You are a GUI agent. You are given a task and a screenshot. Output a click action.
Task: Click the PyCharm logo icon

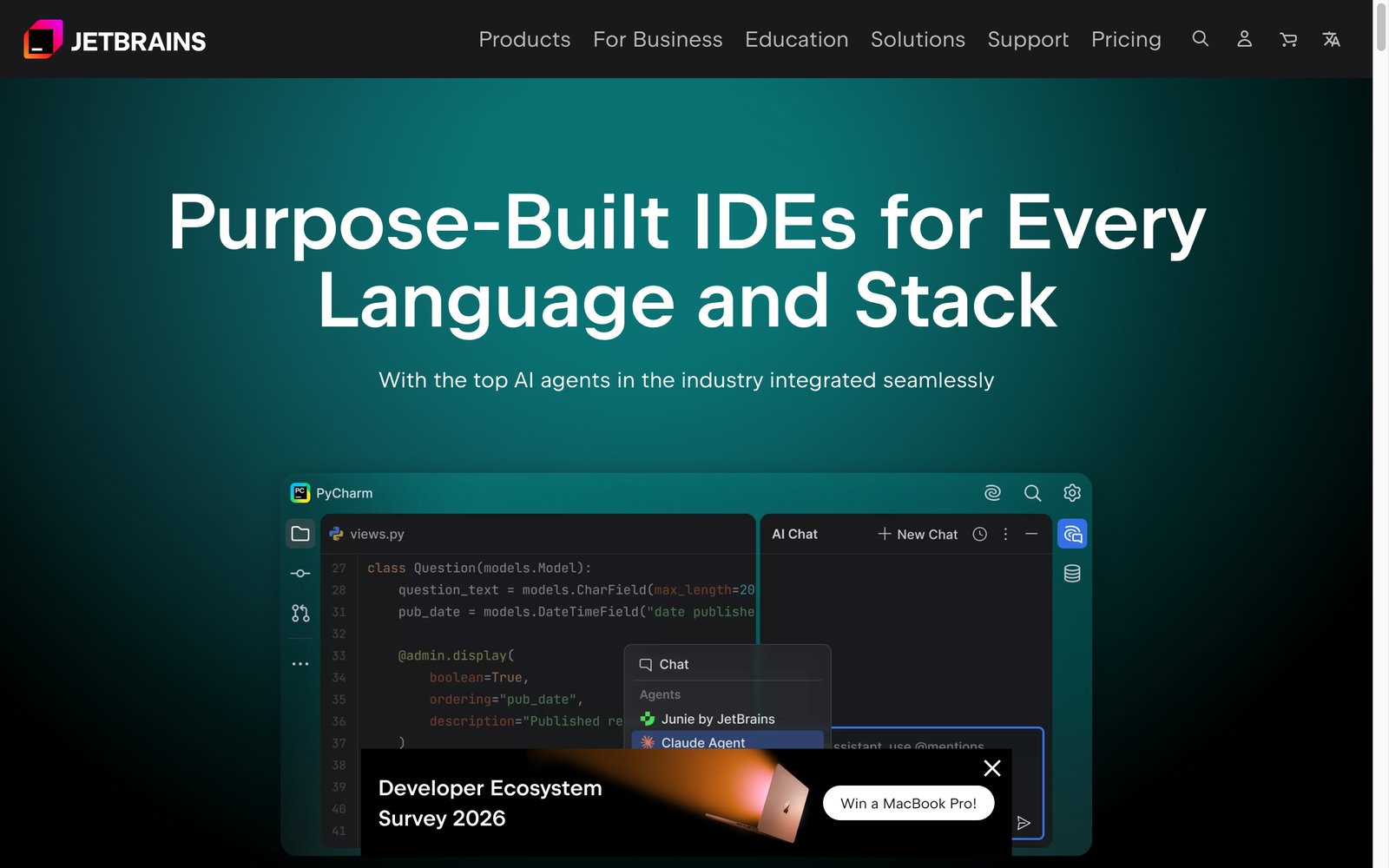[300, 493]
